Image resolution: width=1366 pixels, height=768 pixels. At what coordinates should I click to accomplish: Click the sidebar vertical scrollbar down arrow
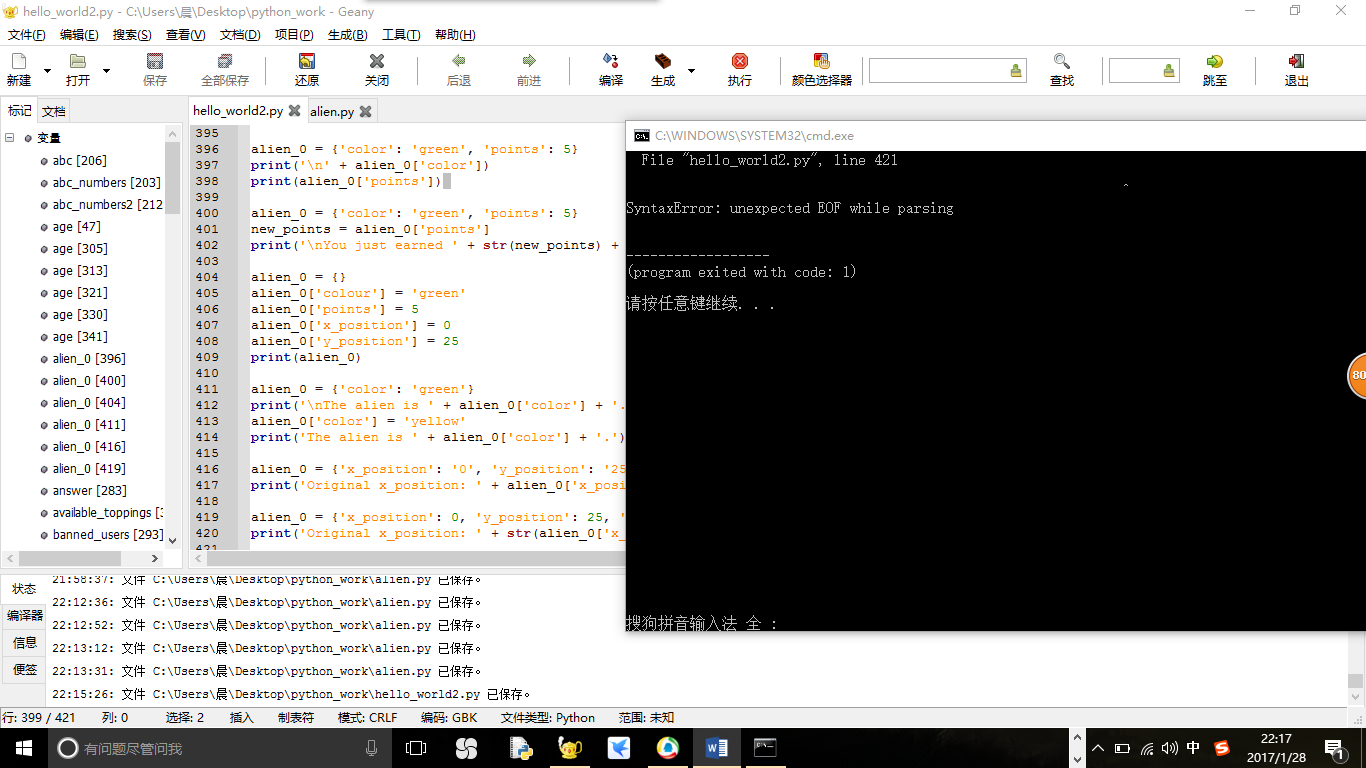[172, 540]
